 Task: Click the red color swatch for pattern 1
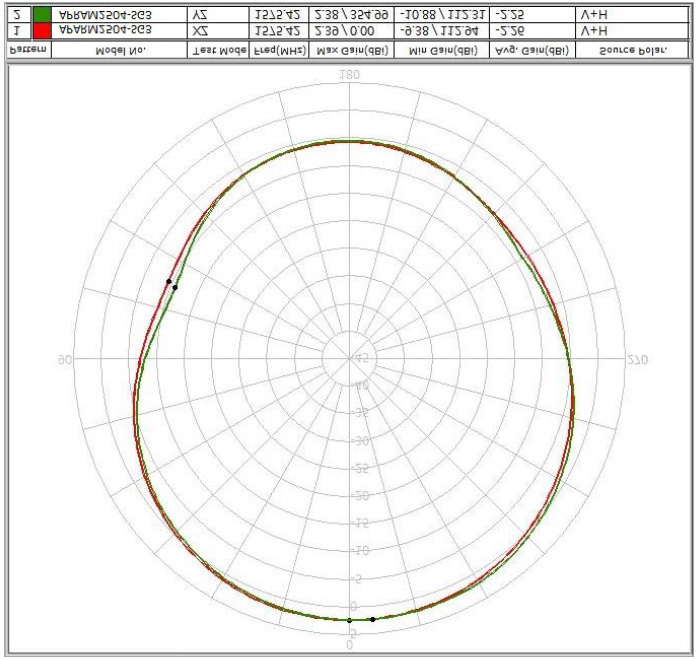click(41, 32)
